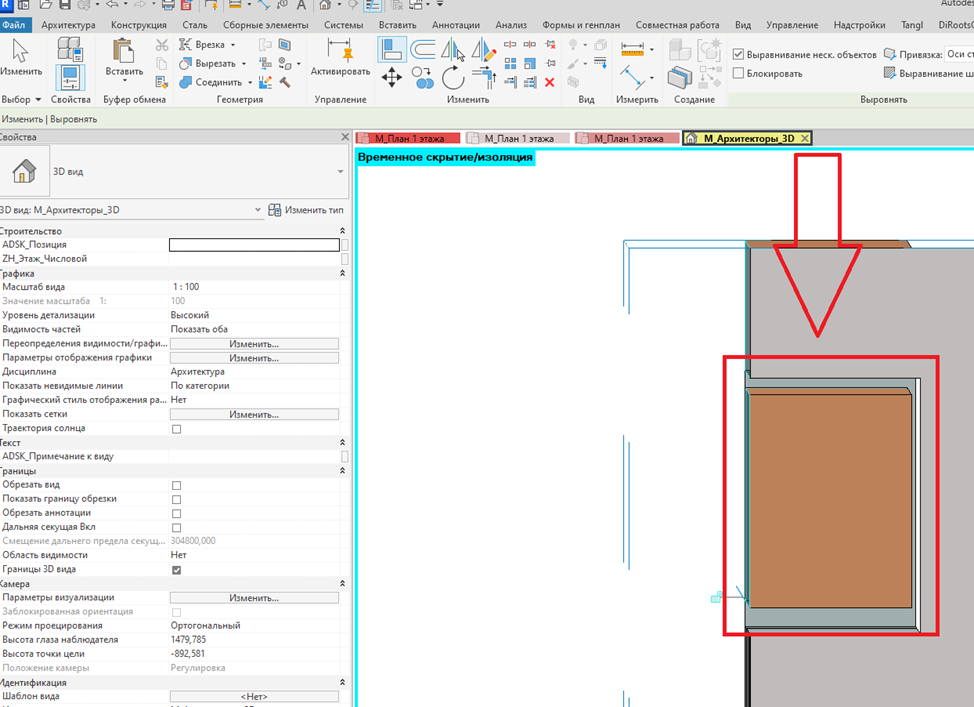Enable the Траектория солнца checkbox
The image size is (974, 707).
[x=176, y=429]
